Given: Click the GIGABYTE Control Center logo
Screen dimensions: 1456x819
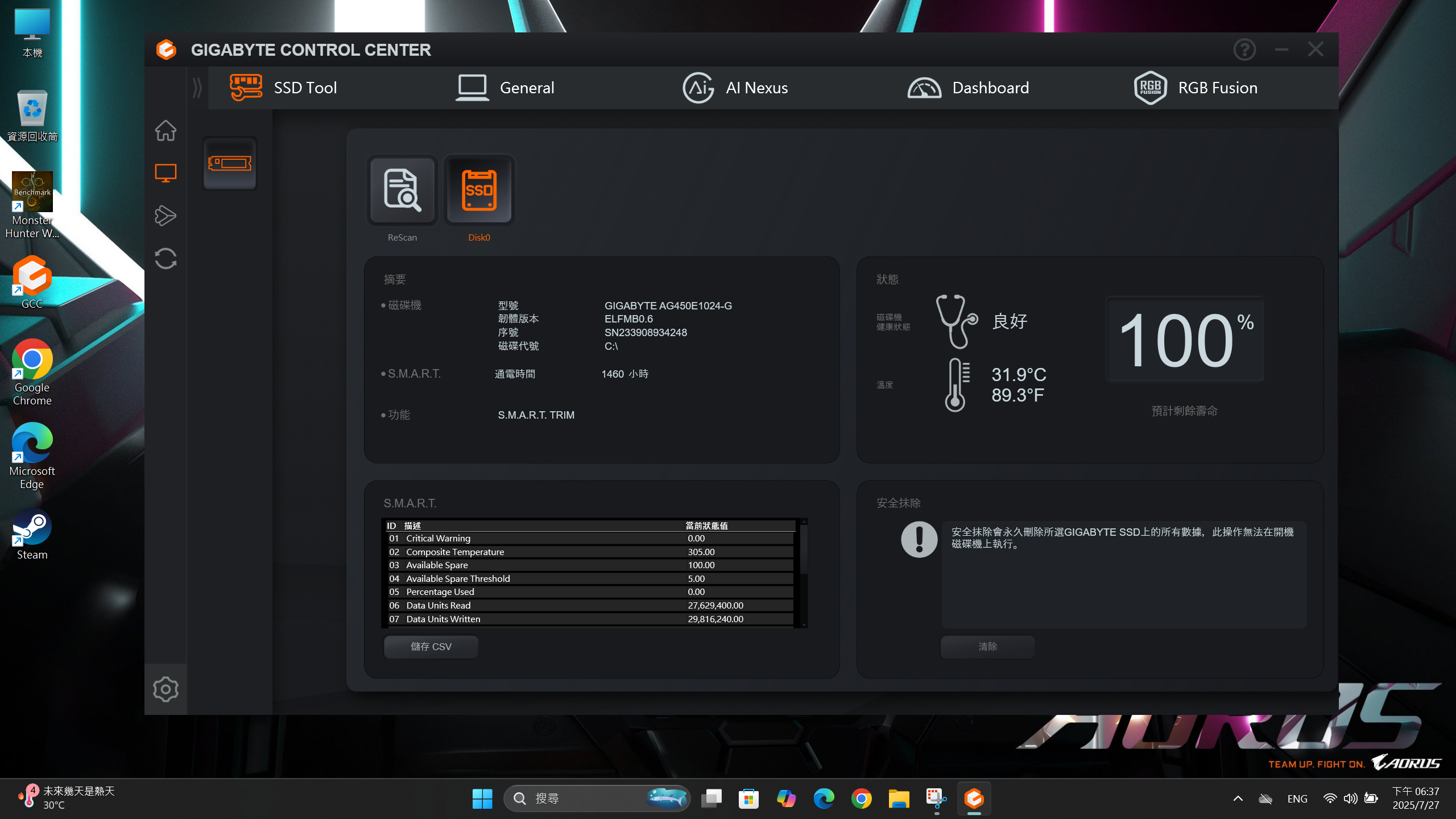Looking at the screenshot, I should tap(166, 49).
